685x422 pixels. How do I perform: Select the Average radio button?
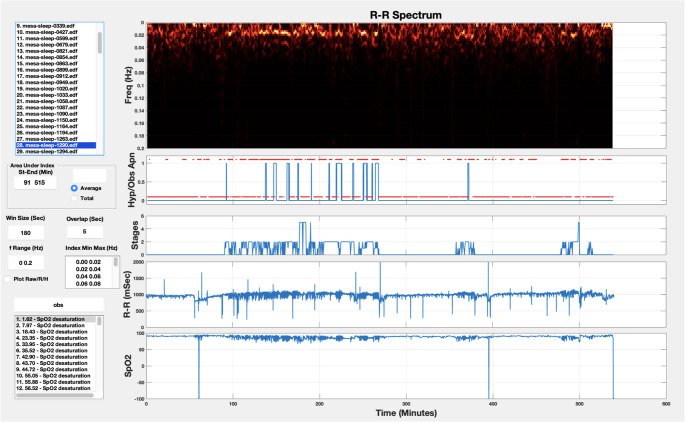click(x=74, y=188)
